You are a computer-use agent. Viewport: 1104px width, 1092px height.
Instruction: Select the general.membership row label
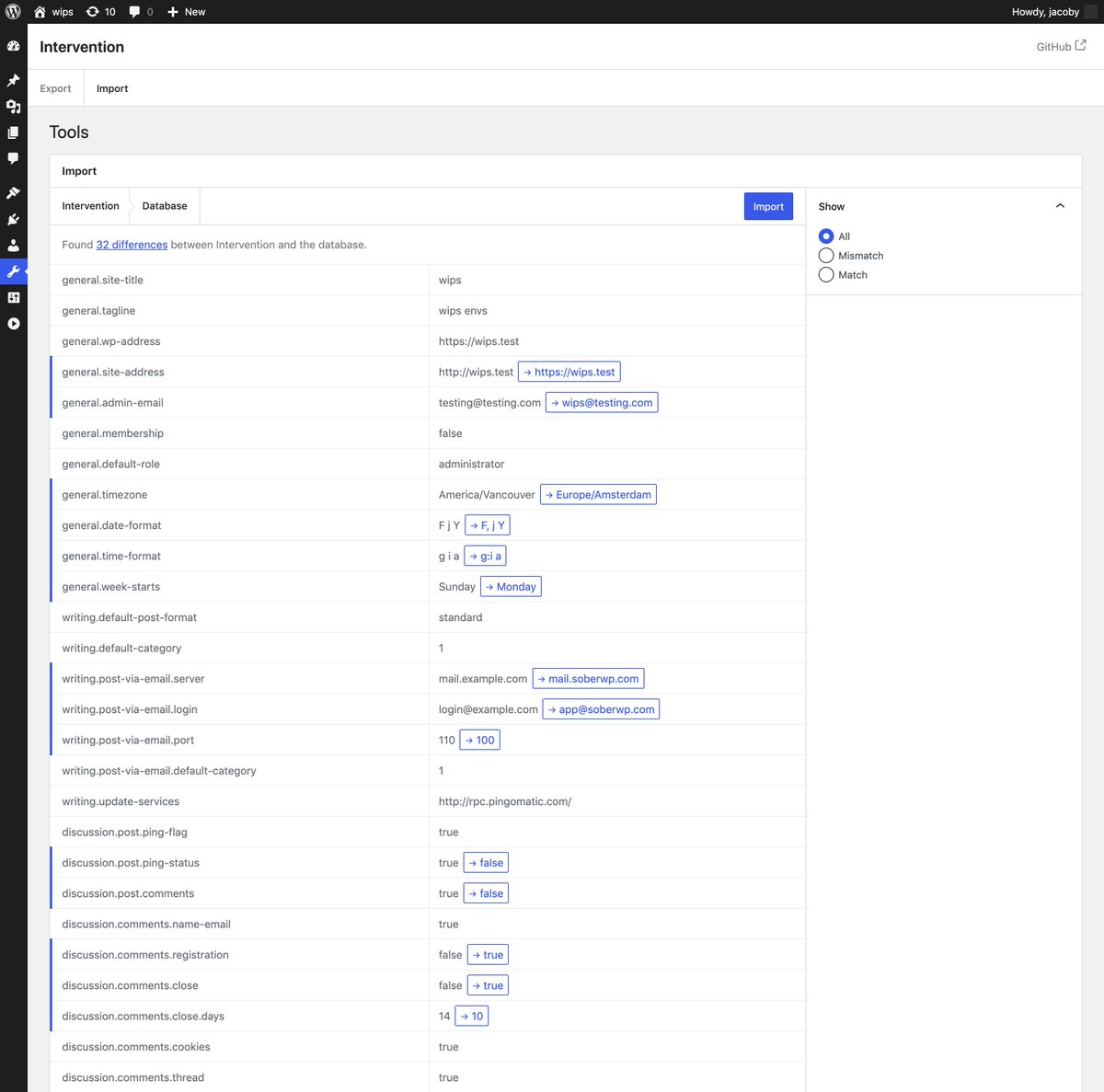pos(112,433)
